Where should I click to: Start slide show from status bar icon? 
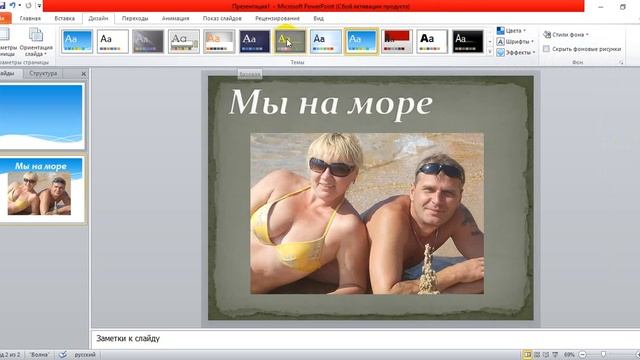[x=555, y=355]
